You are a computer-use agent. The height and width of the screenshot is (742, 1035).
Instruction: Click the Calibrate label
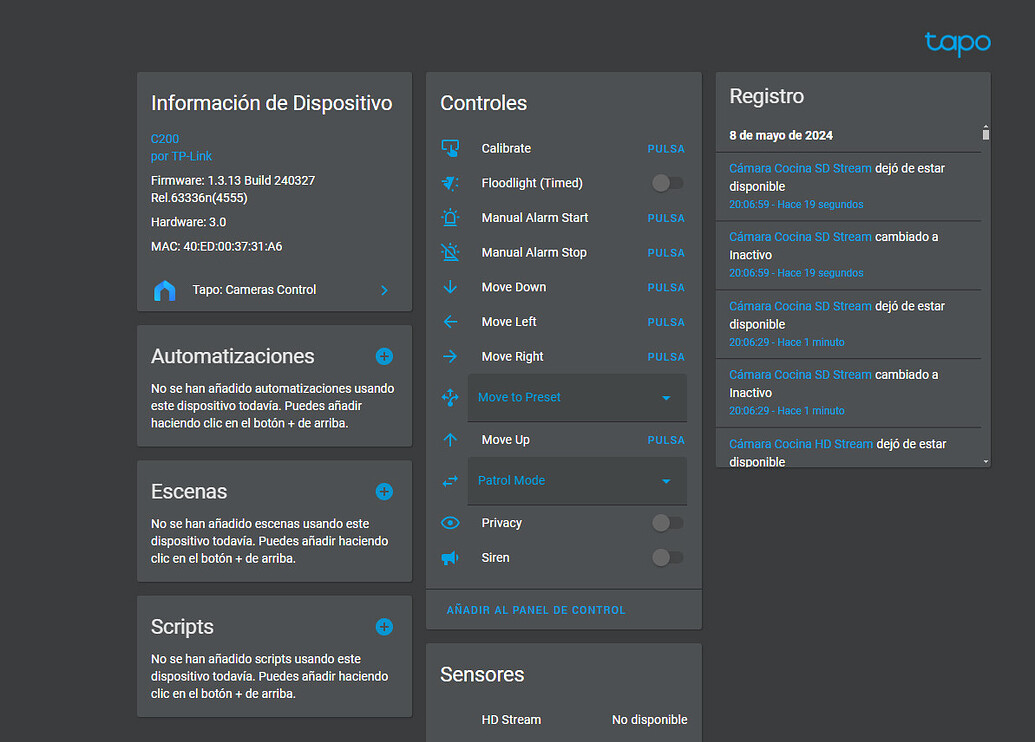506,149
